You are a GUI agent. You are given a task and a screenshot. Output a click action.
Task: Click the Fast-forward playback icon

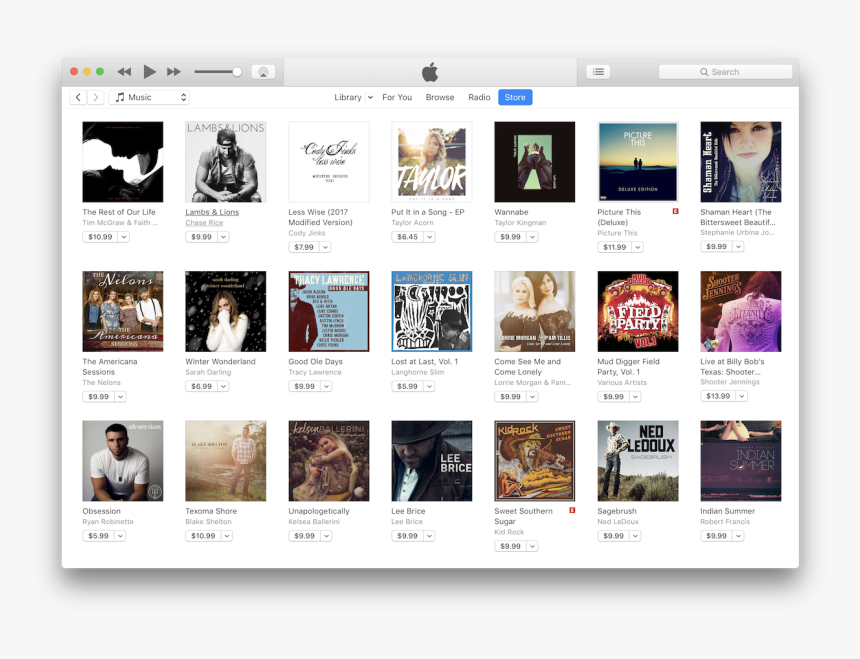[x=174, y=71]
